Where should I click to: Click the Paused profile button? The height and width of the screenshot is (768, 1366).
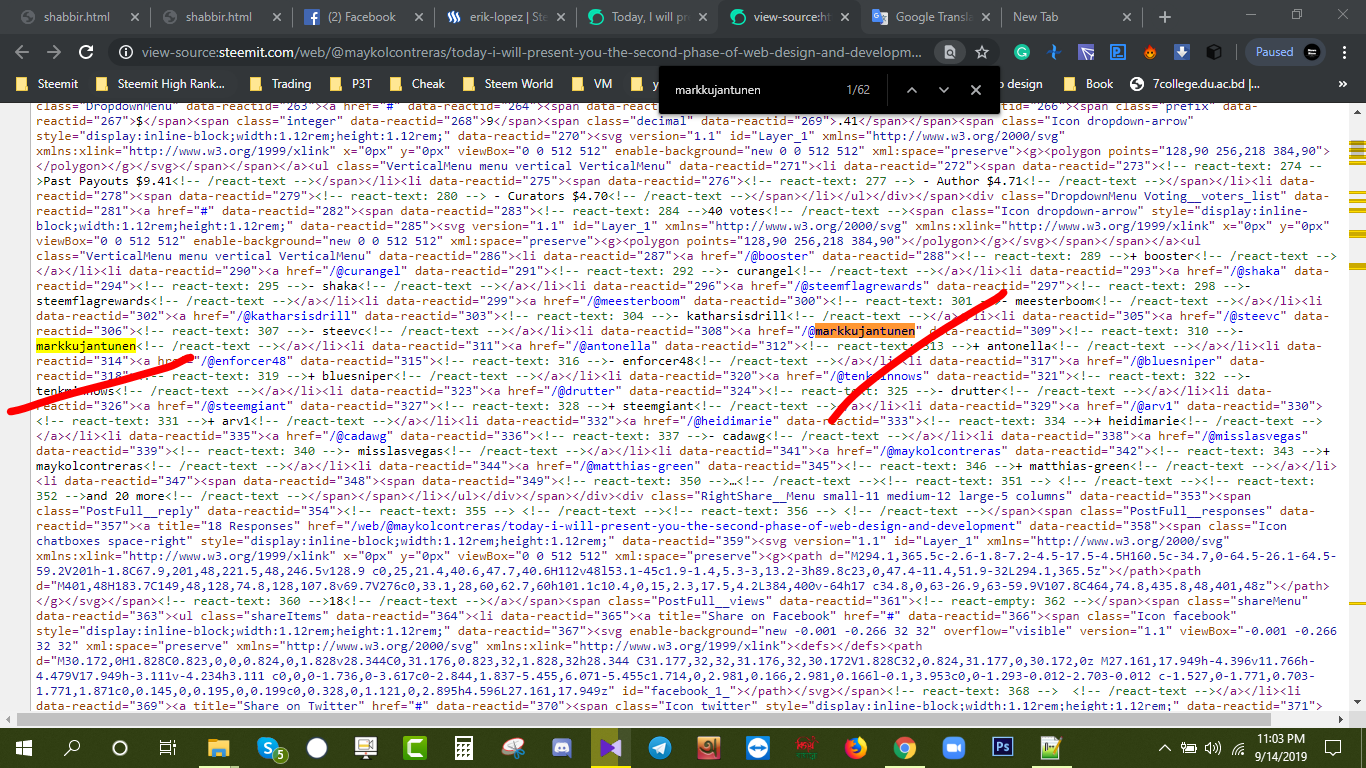1285,52
